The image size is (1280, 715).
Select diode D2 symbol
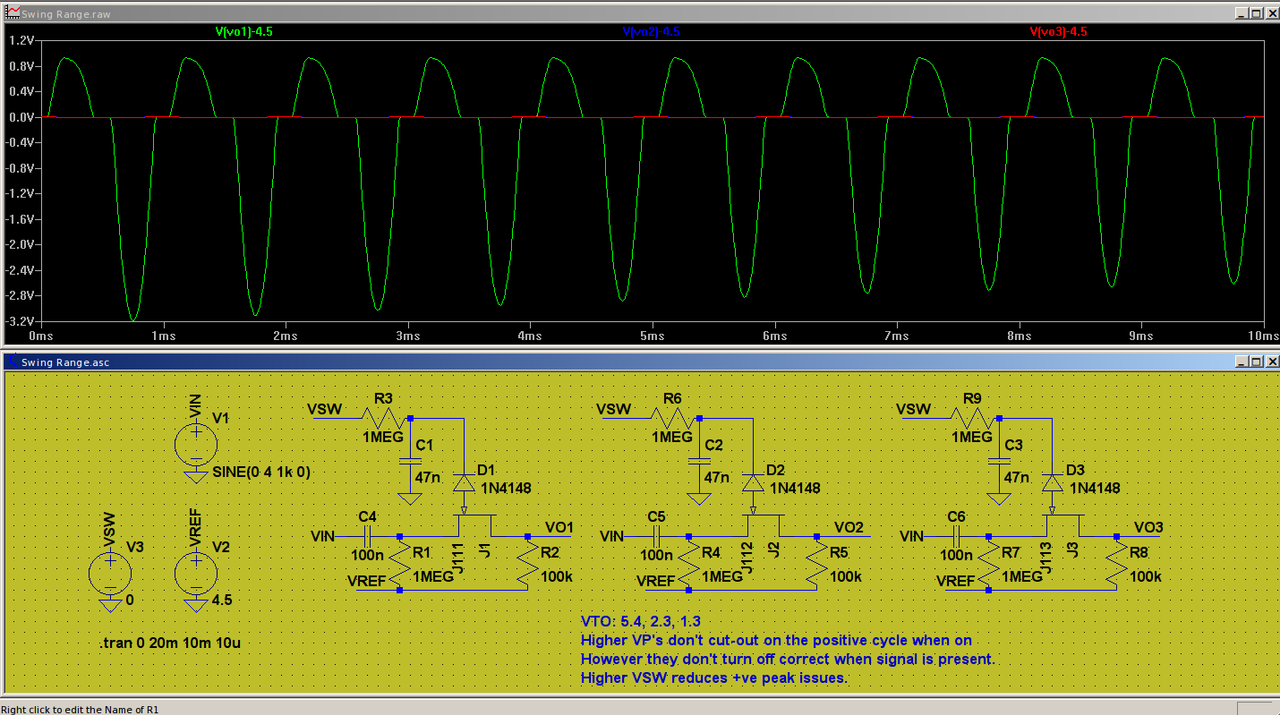click(753, 482)
